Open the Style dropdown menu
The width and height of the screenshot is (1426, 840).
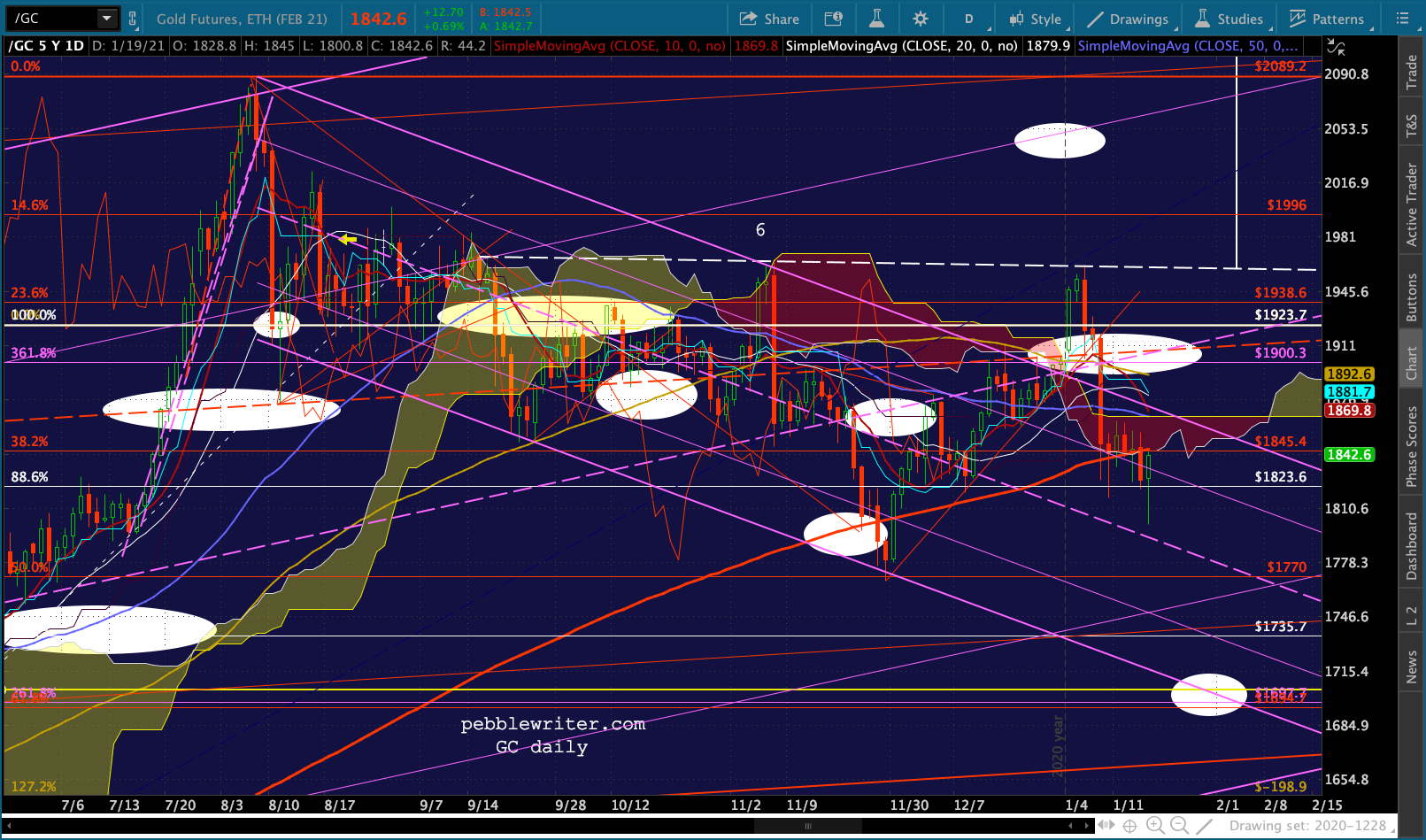tap(1036, 19)
